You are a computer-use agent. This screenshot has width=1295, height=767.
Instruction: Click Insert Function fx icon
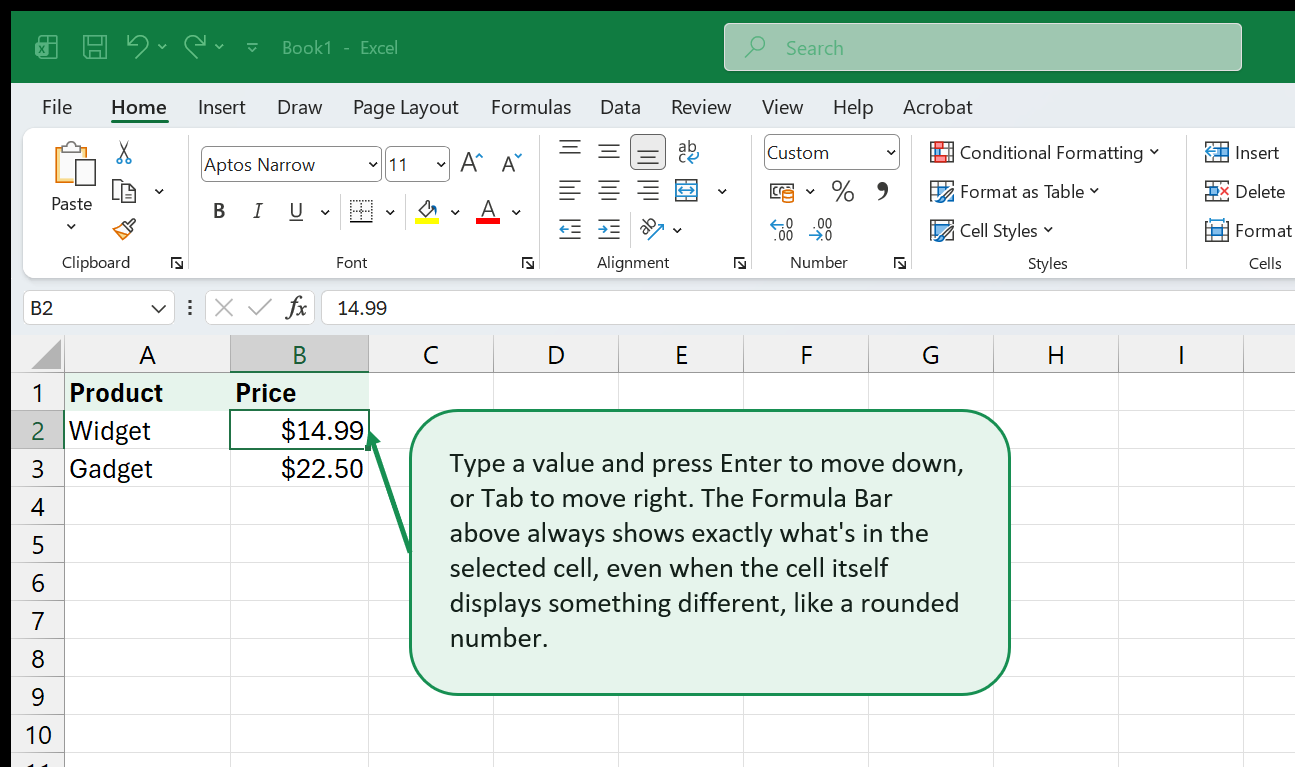pyautogui.click(x=297, y=308)
